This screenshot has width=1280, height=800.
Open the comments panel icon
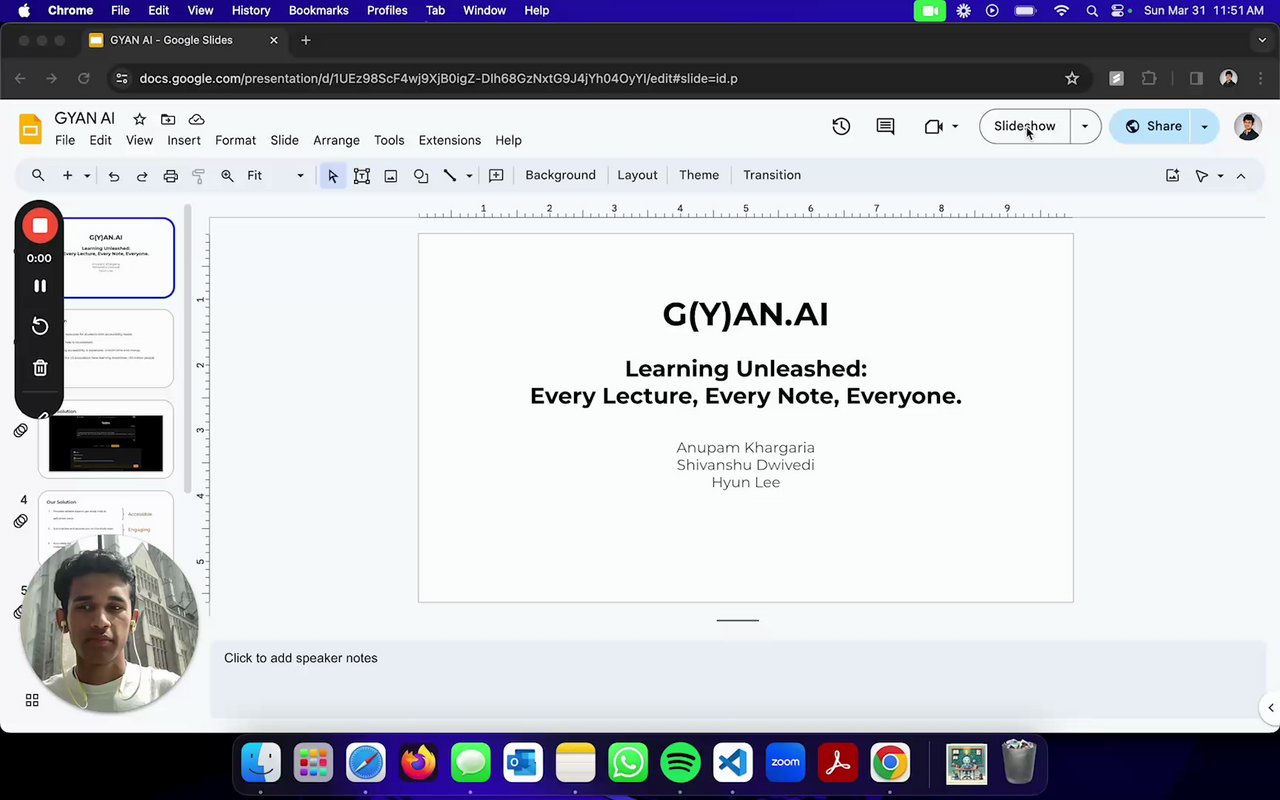point(885,126)
